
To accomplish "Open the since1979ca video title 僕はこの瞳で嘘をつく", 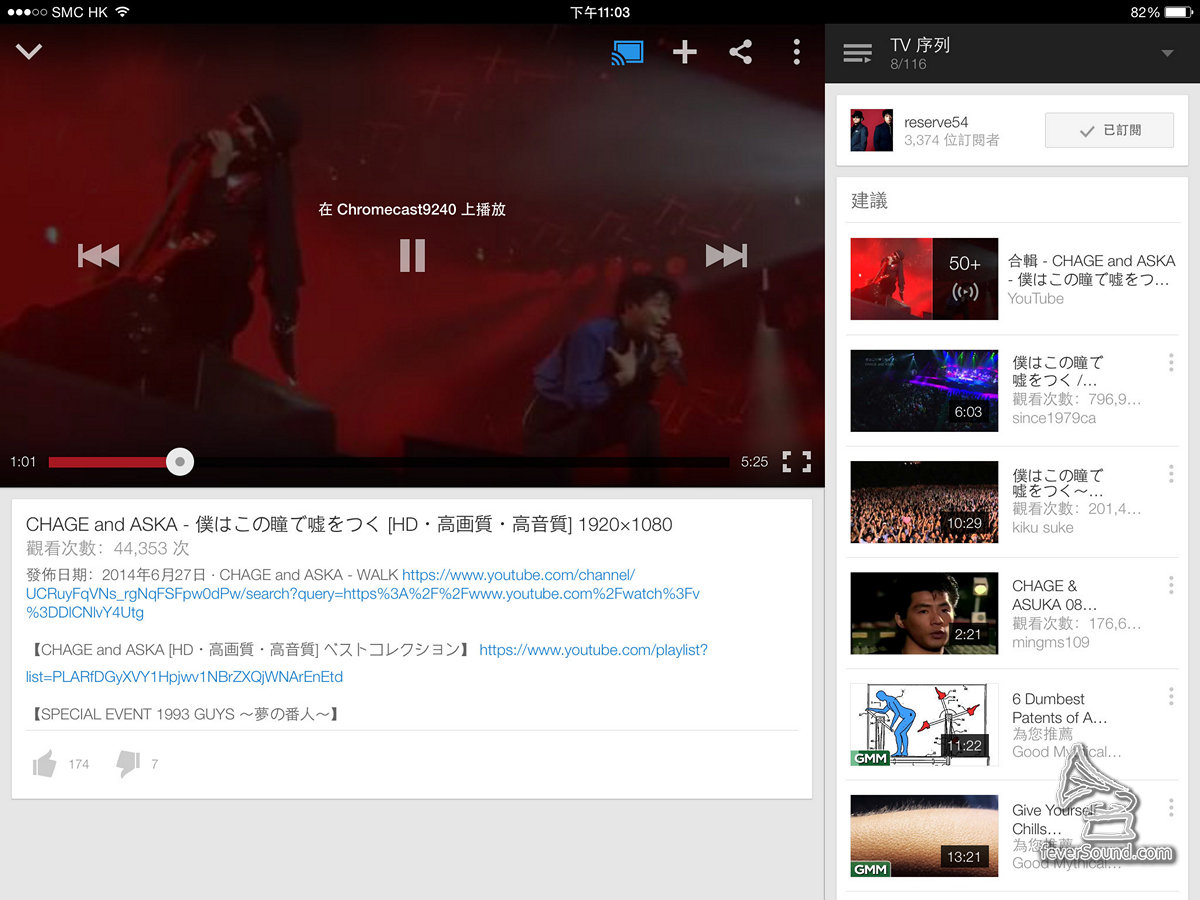I will (x=1058, y=371).
